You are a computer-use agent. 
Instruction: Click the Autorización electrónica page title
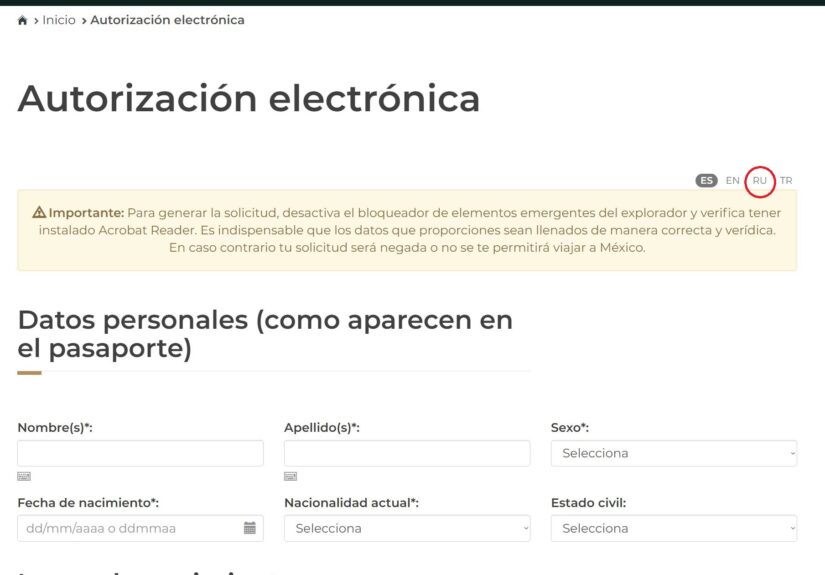point(249,98)
